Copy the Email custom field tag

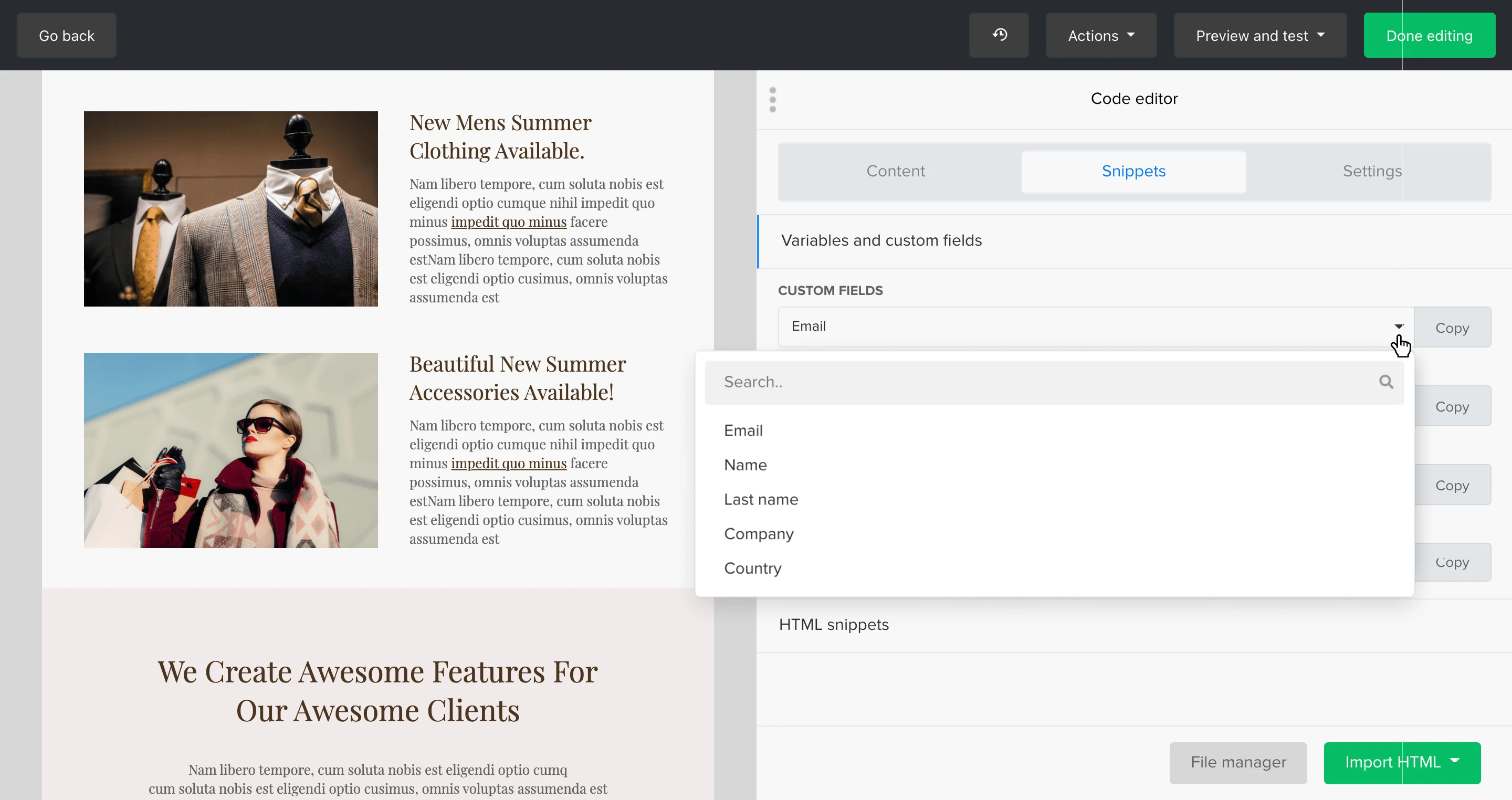(1452, 328)
